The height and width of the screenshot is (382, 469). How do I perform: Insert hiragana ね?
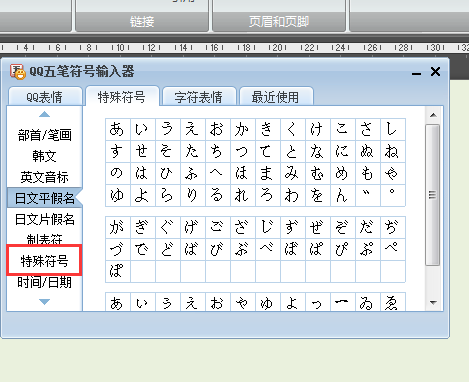[393, 151]
